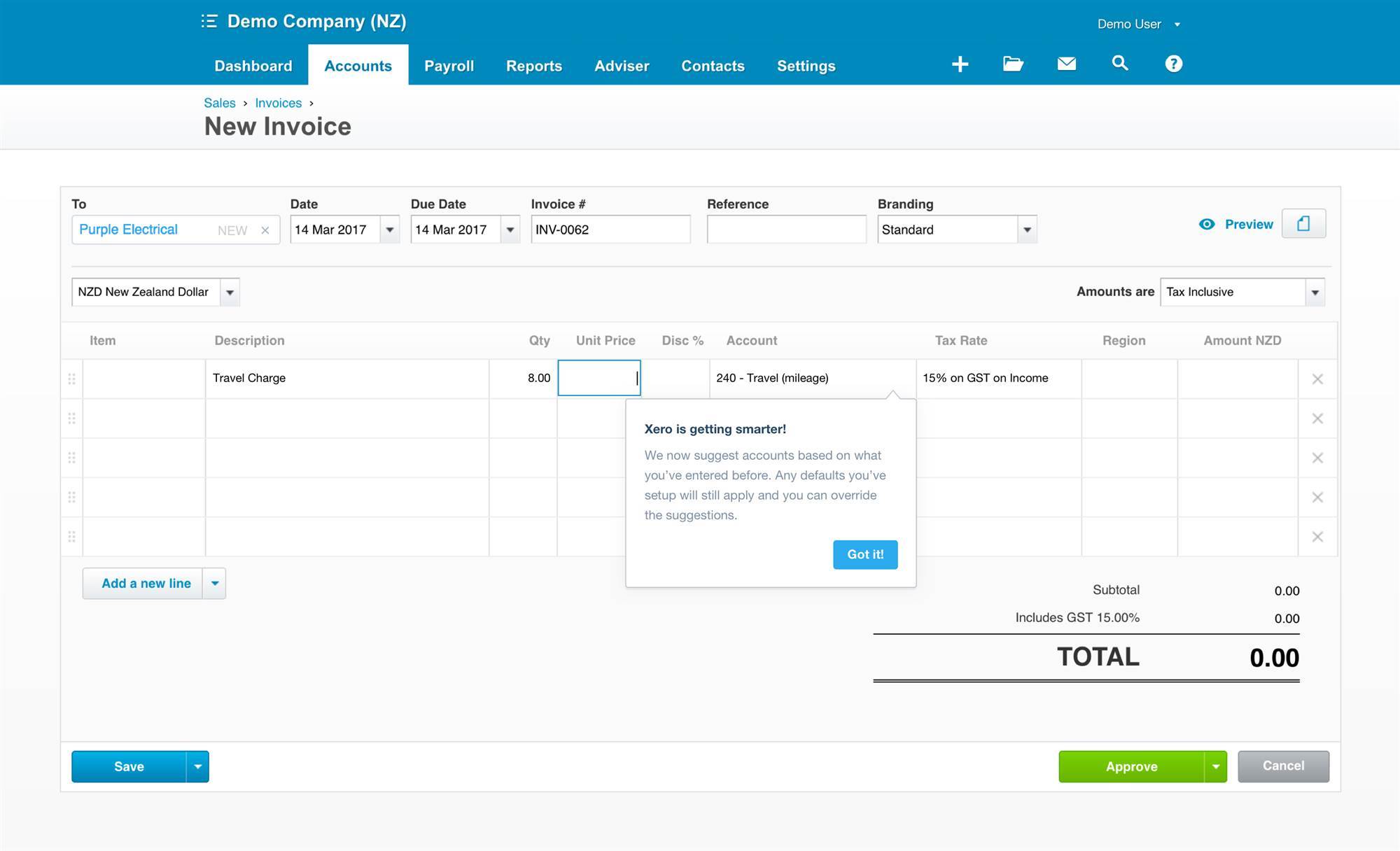
Task: Expand the Branding Standard dropdown
Action: coord(1024,229)
